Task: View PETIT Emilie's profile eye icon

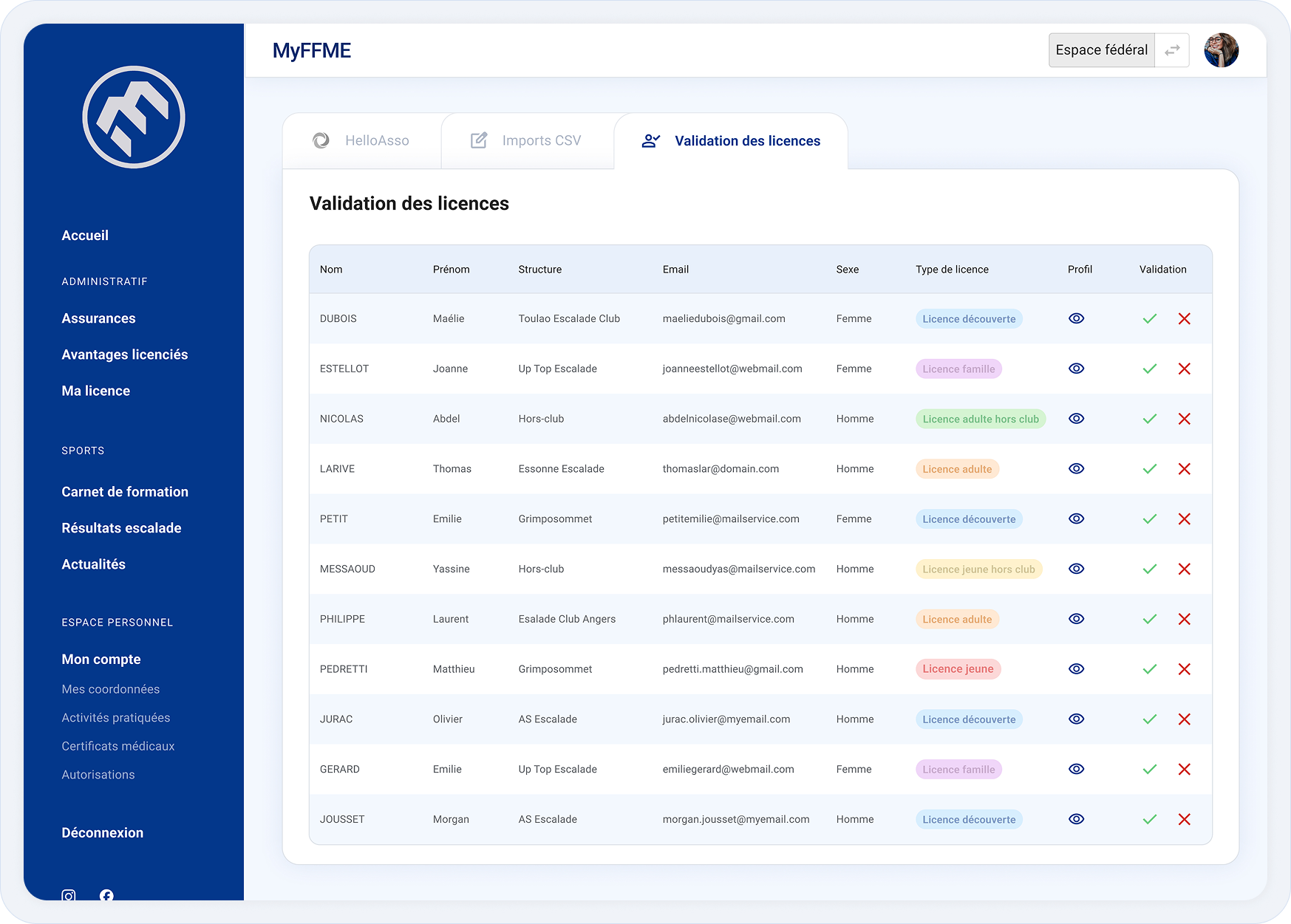Action: (1076, 519)
